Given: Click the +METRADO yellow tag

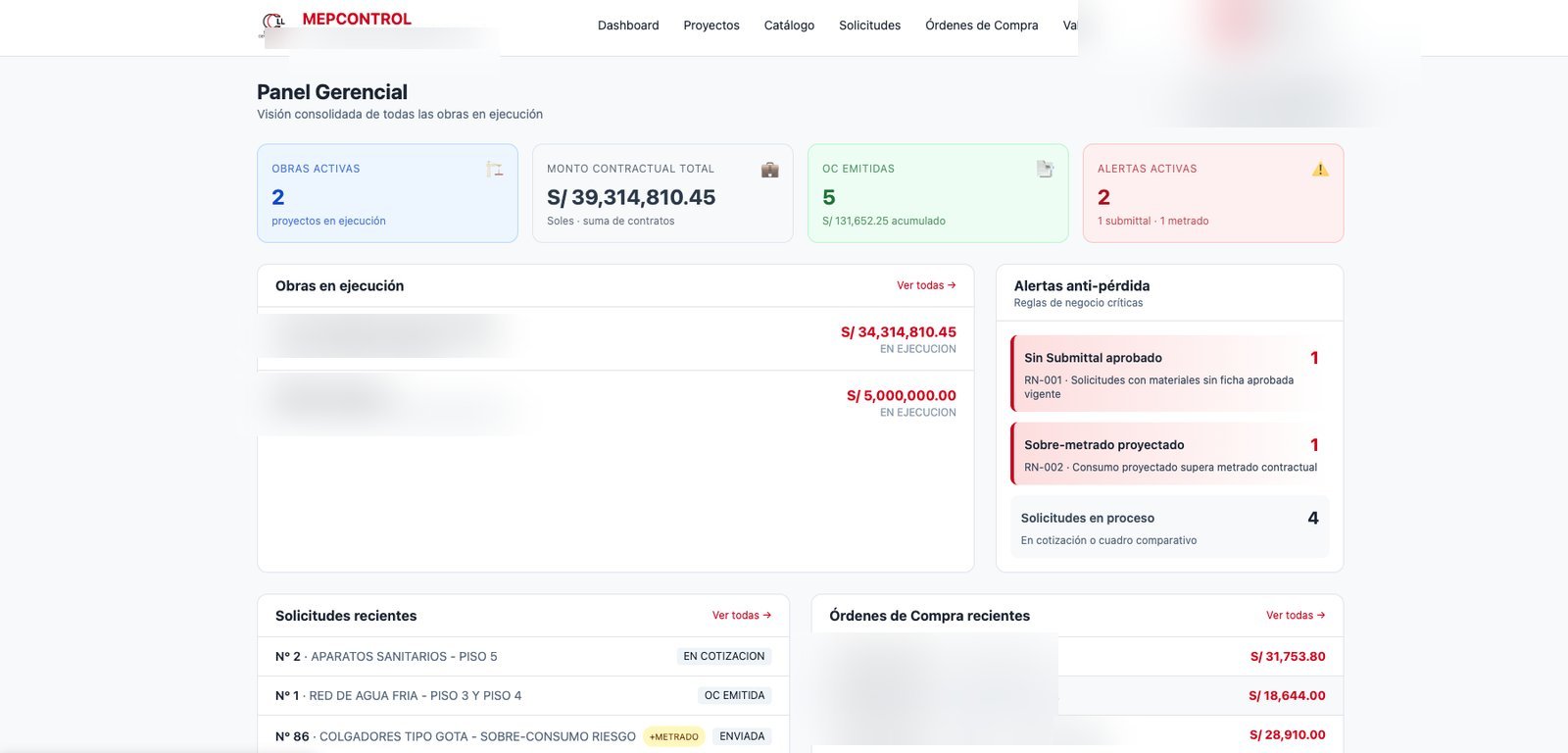Looking at the screenshot, I should pos(674,736).
